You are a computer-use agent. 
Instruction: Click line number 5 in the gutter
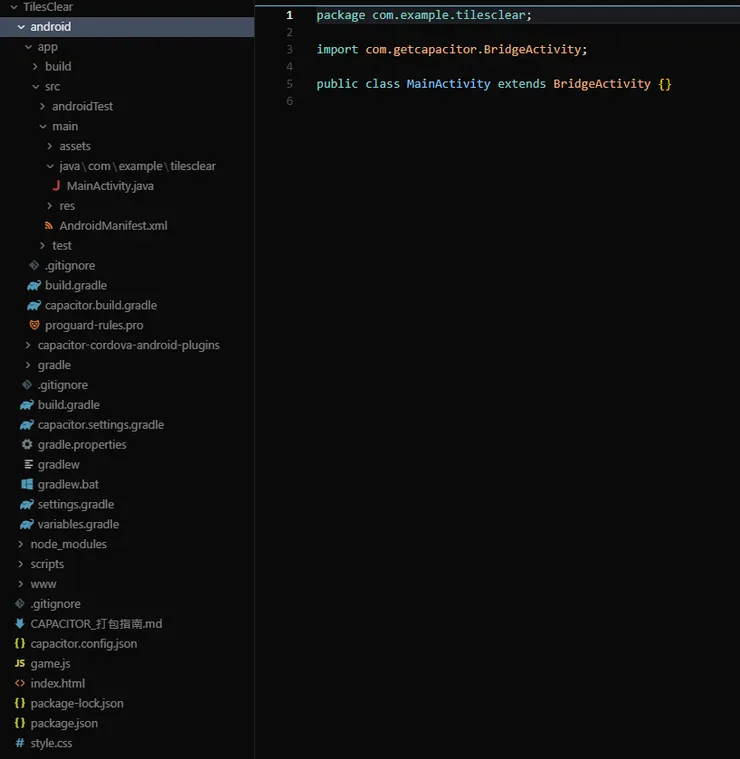click(289, 84)
